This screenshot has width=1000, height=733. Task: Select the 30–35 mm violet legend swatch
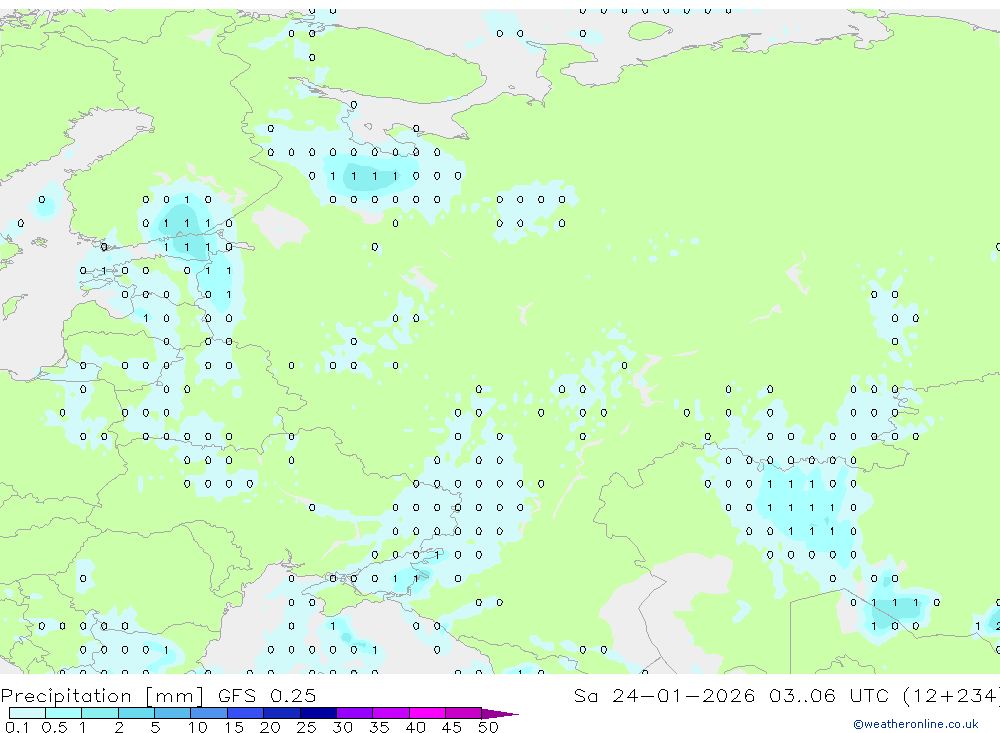[355, 713]
